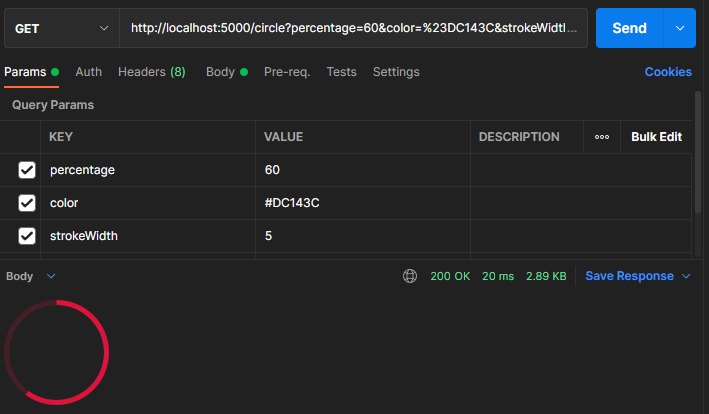The height and width of the screenshot is (414, 709).
Task: Open the GET method dropdown
Action: click(x=62, y=28)
